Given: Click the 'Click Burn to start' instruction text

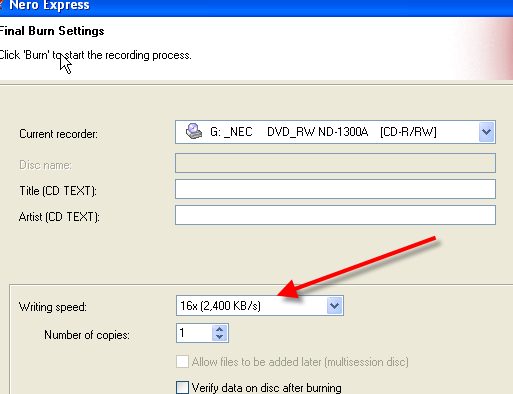Looking at the screenshot, I should [95, 55].
